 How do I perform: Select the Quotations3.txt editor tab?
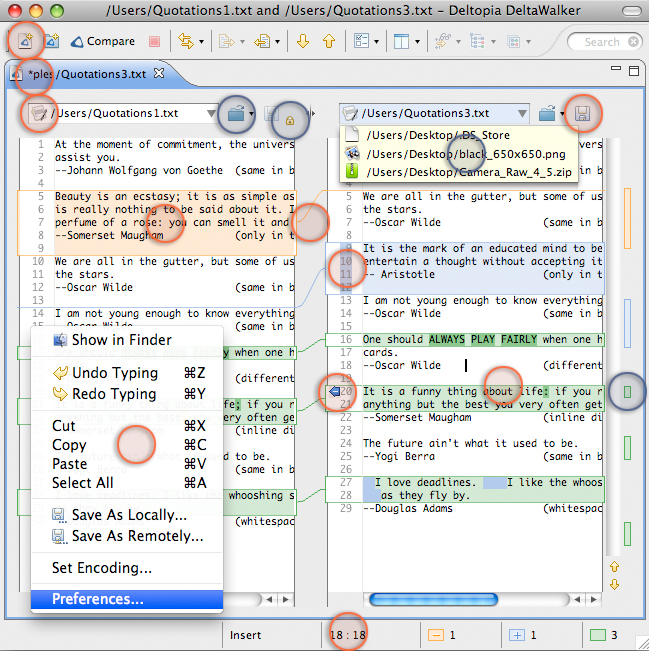[x=85, y=74]
